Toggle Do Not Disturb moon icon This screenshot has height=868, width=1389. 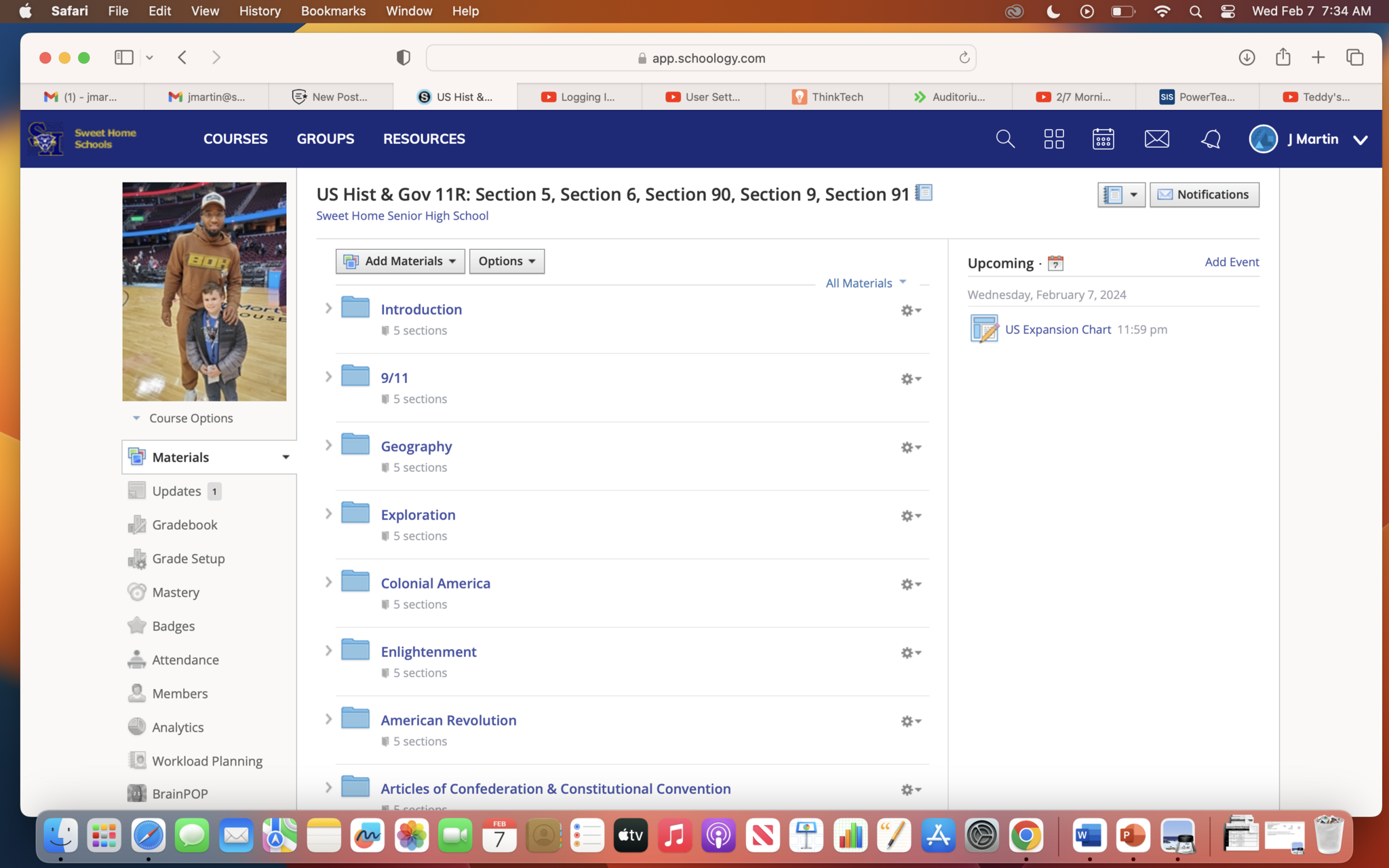click(x=1053, y=11)
